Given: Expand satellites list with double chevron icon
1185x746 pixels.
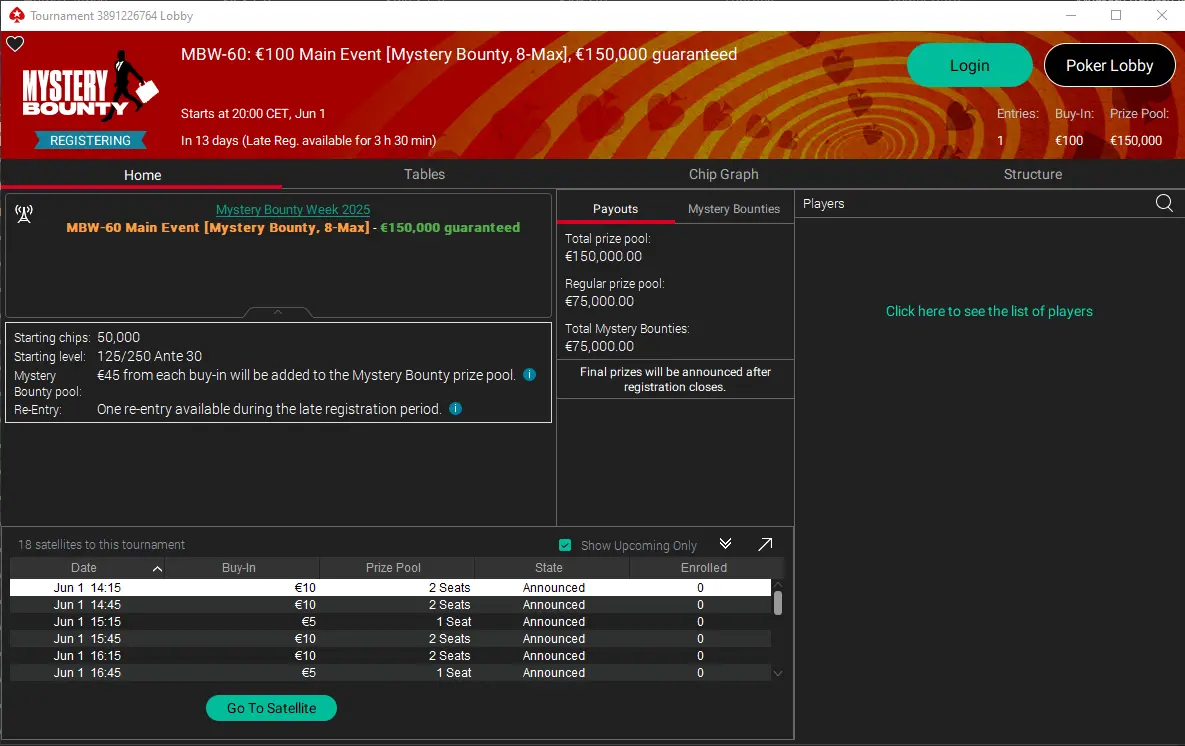Looking at the screenshot, I should 726,544.
